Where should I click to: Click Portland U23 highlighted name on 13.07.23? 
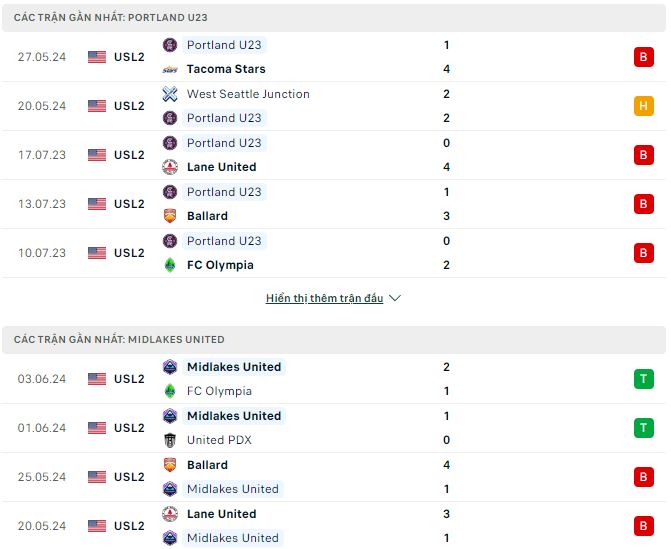click(224, 192)
